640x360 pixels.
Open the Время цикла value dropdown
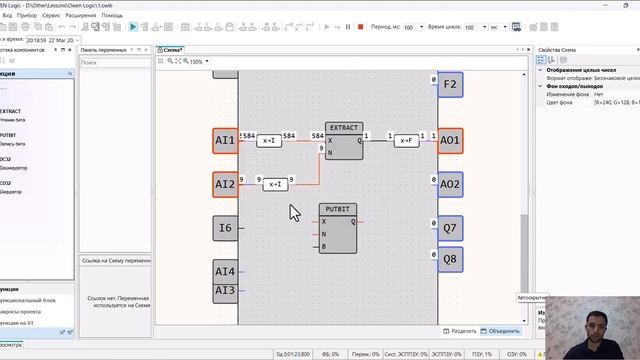click(484, 27)
